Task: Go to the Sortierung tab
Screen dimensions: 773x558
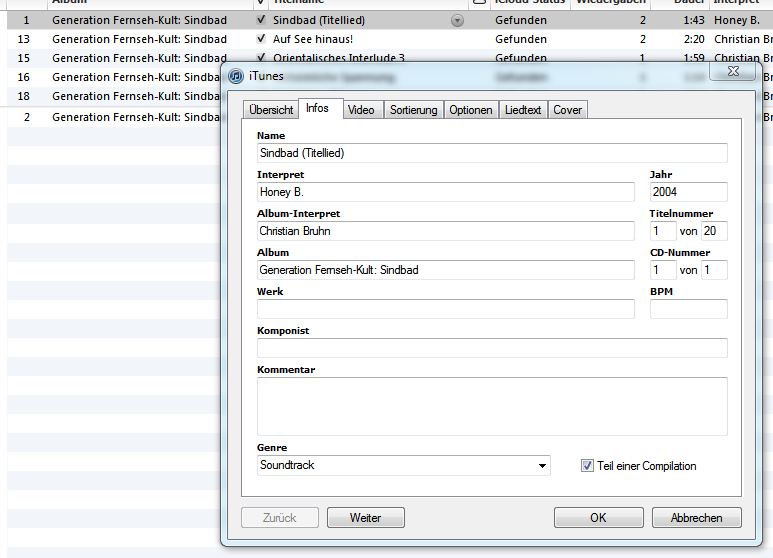Action: [x=414, y=110]
